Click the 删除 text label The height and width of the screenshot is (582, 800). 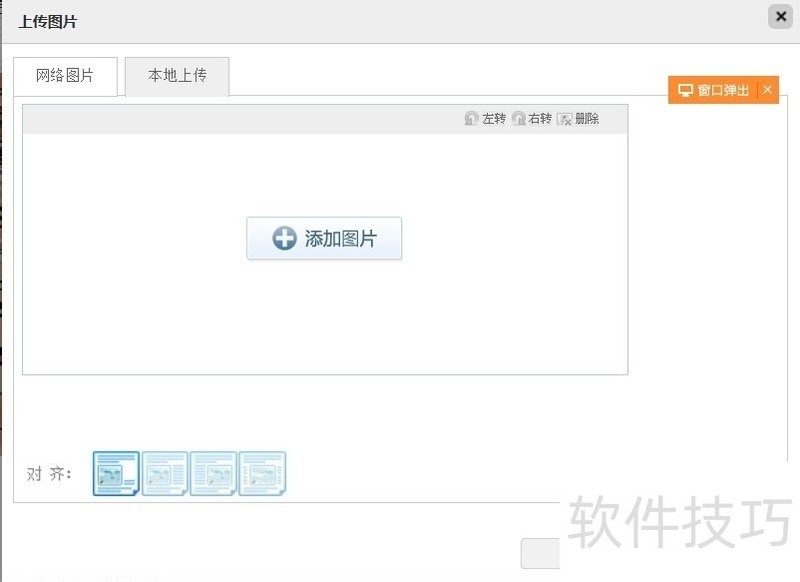(x=587, y=119)
